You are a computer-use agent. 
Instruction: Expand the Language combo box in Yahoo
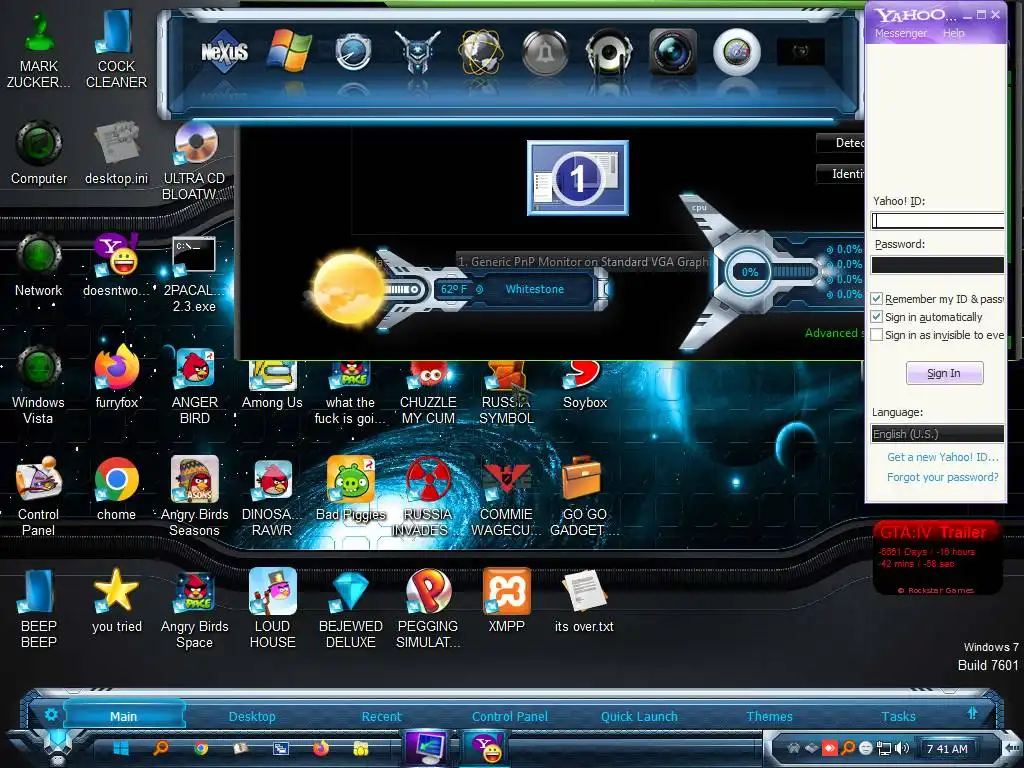point(937,434)
